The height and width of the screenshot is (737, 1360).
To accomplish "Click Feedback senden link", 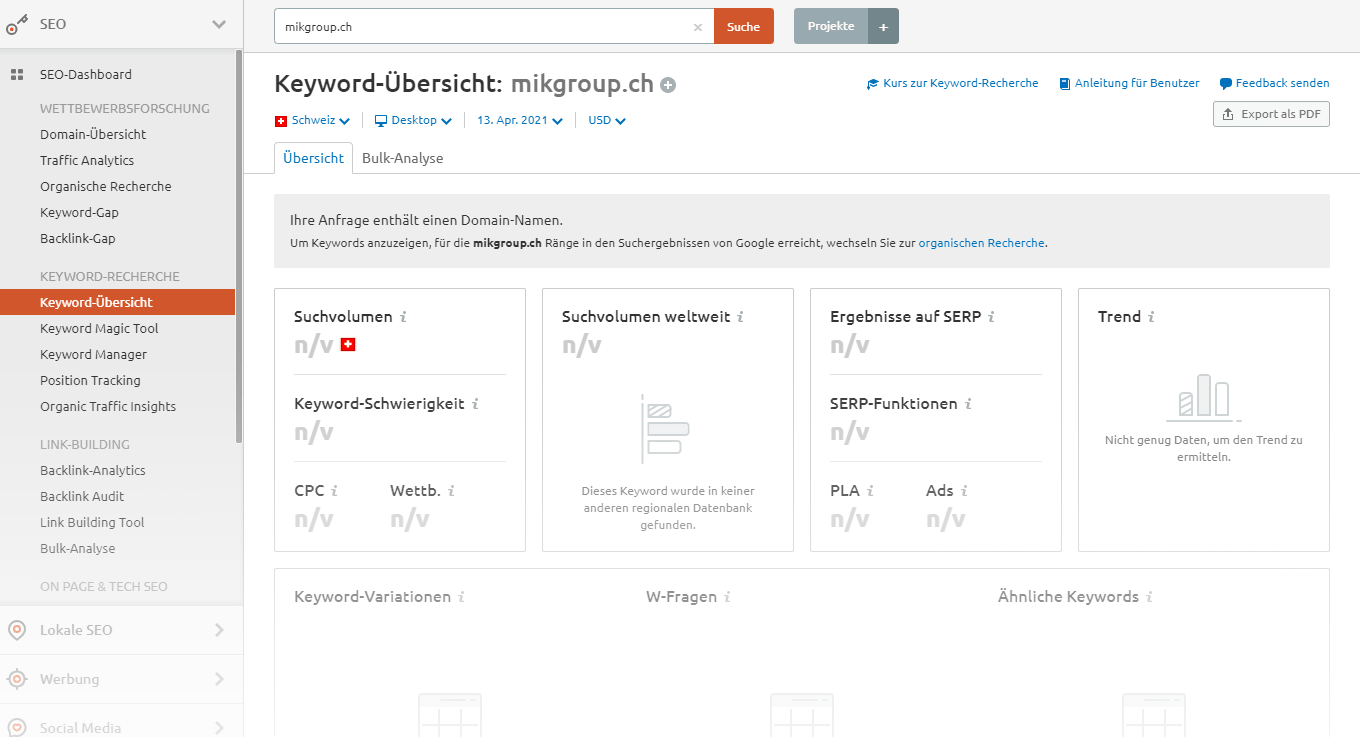I will [1283, 84].
